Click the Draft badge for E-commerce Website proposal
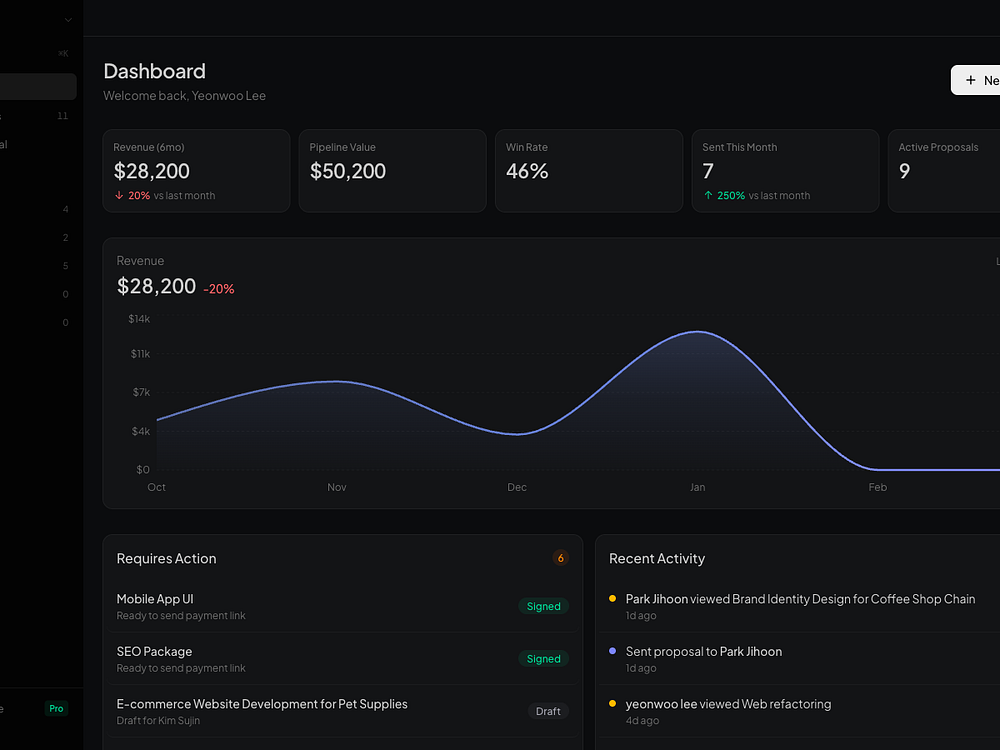This screenshot has height=750, width=1000. point(548,711)
